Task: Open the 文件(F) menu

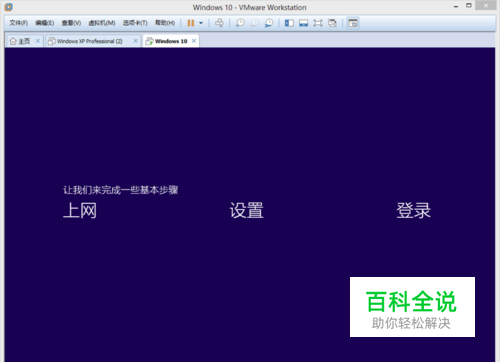Action: [x=18, y=23]
